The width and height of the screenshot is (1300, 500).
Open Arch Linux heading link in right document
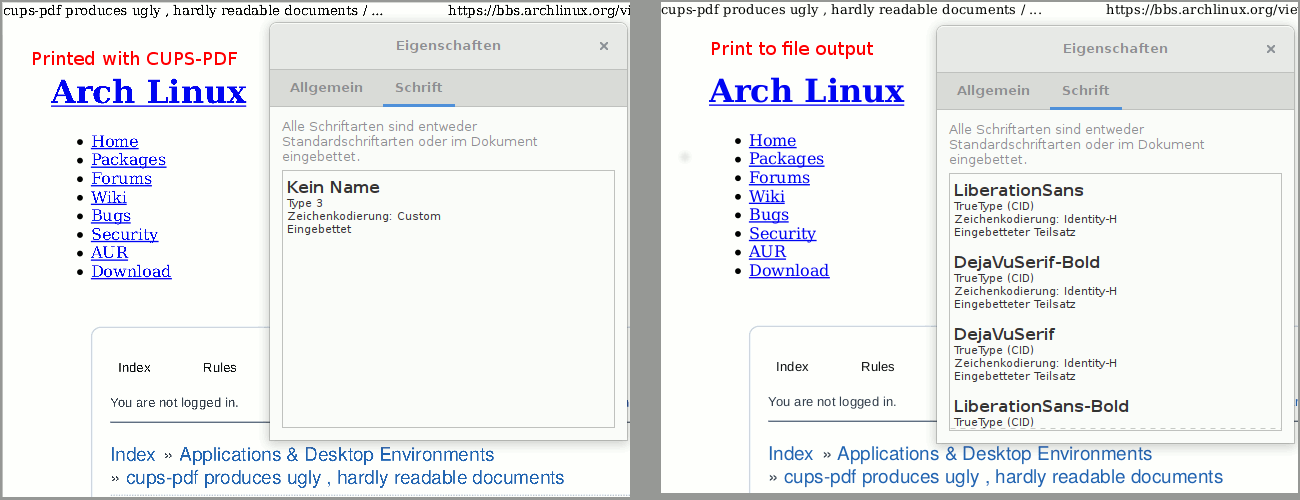tap(806, 91)
